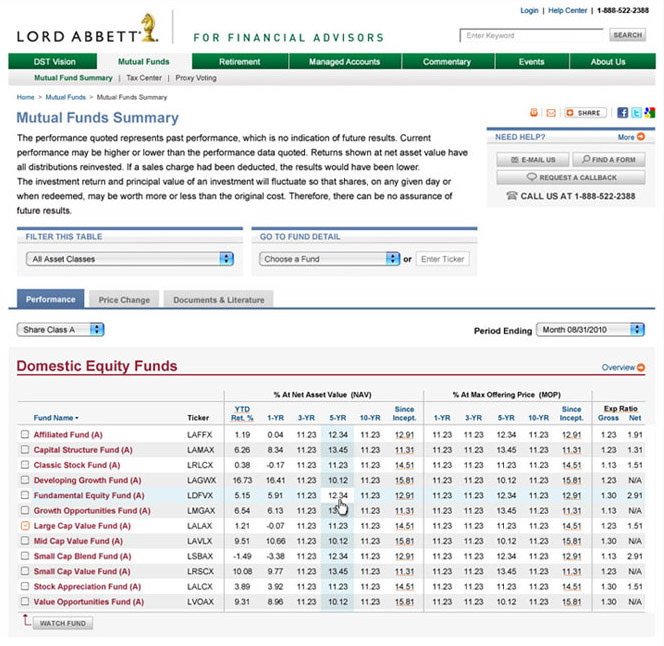Click the orange arrow beside More
The width and height of the screenshot is (664, 646).
pyautogui.click(x=641, y=136)
